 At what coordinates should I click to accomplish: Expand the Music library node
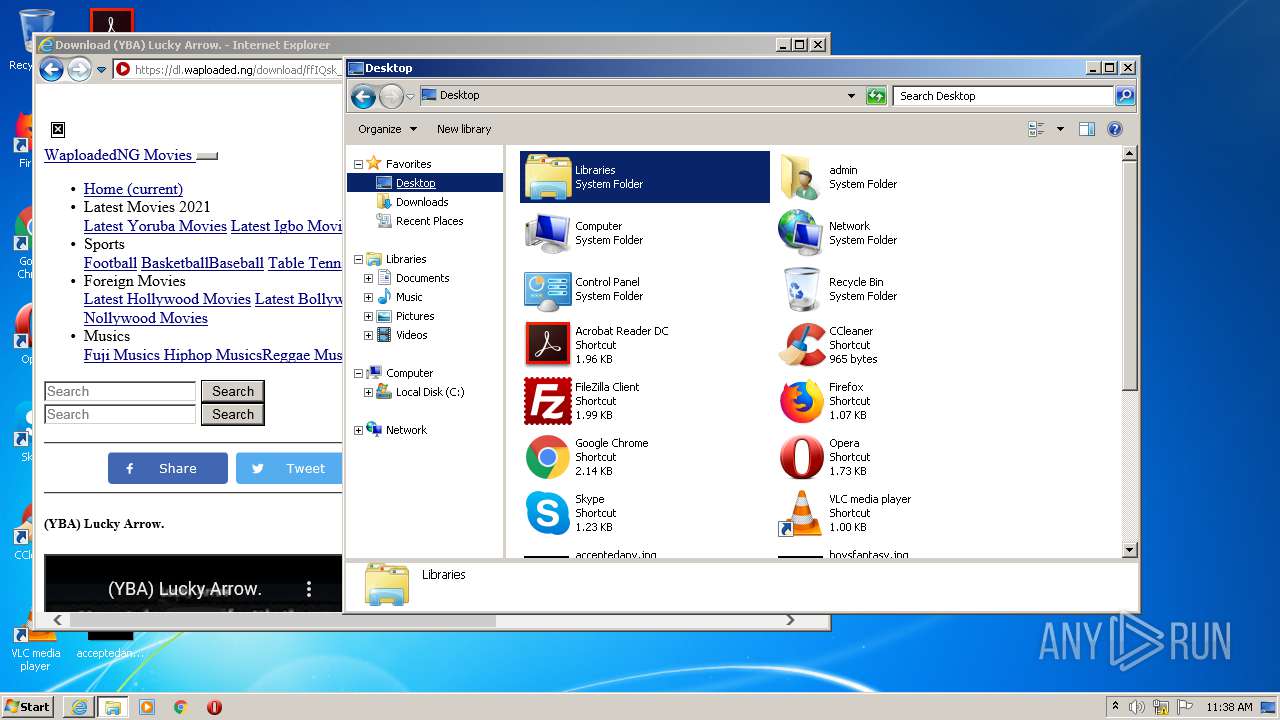click(x=368, y=297)
